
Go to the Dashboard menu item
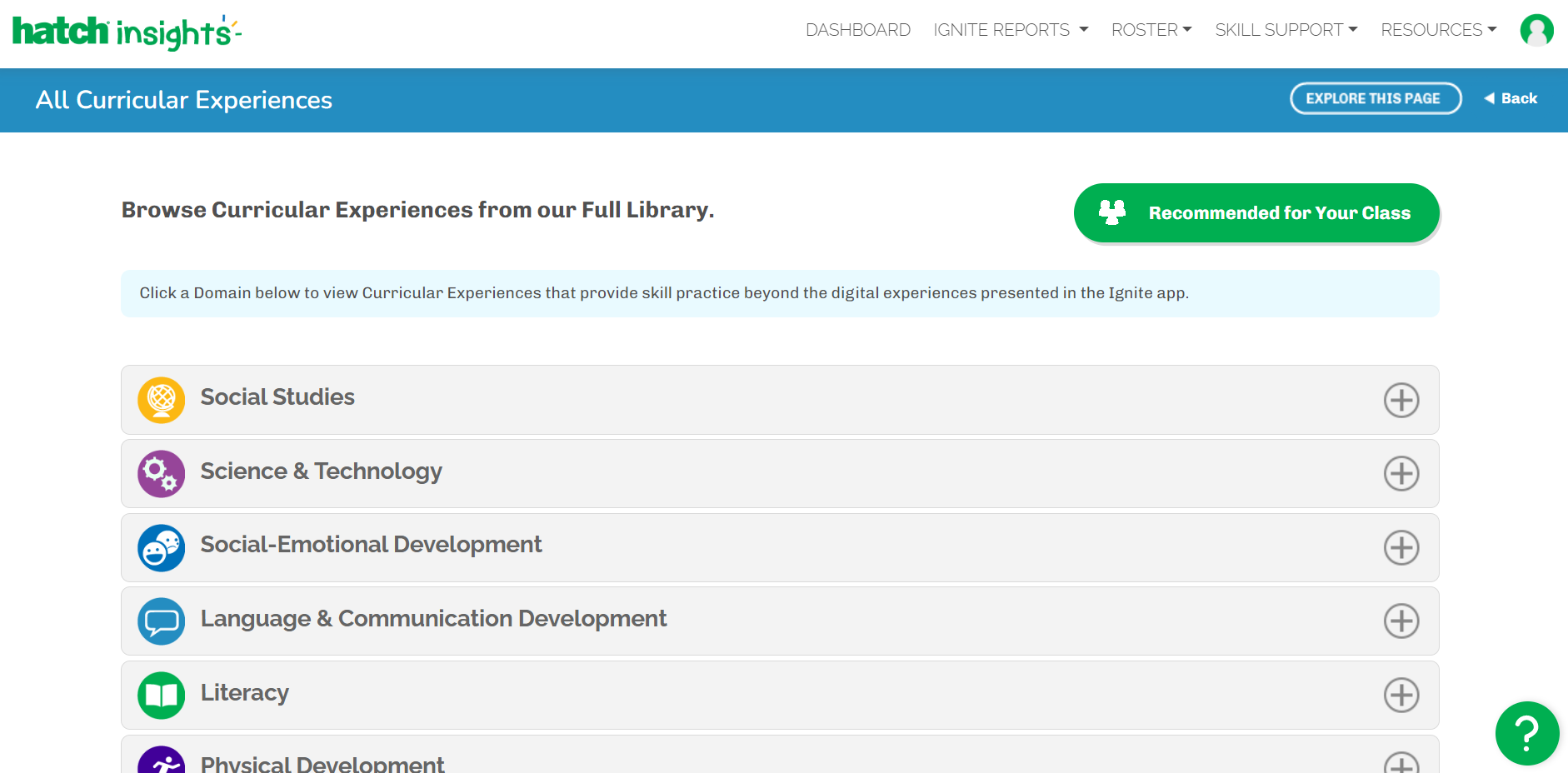click(857, 30)
